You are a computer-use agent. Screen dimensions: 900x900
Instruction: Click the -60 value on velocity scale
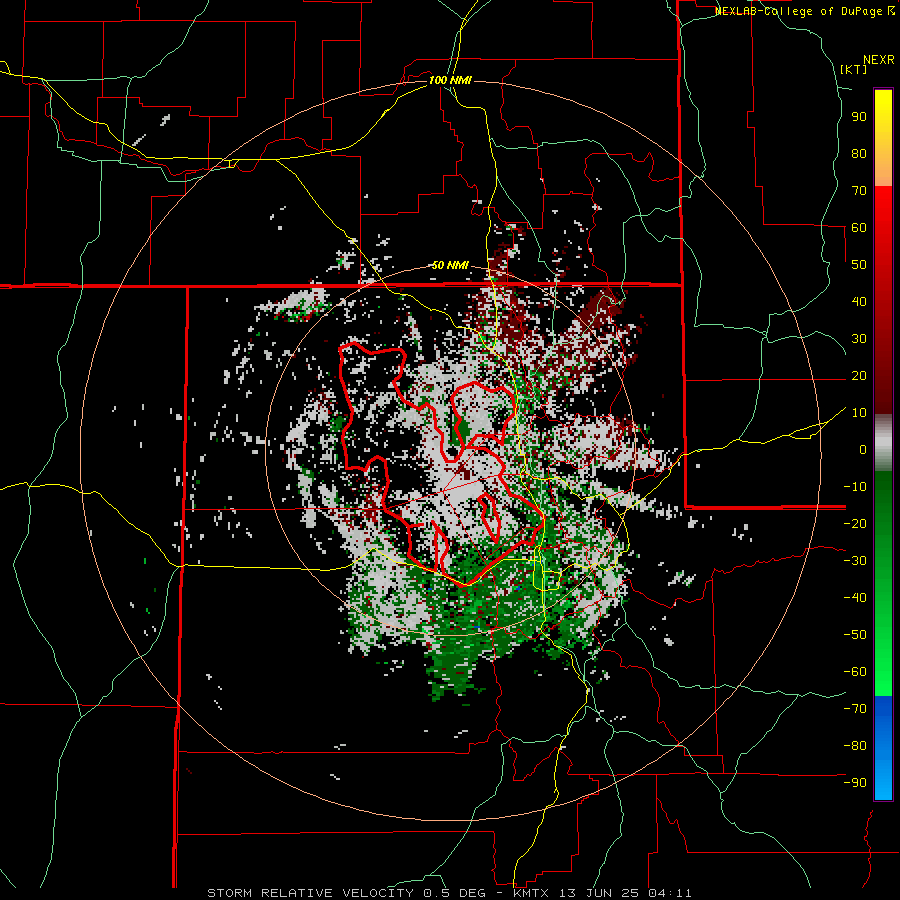855,672
